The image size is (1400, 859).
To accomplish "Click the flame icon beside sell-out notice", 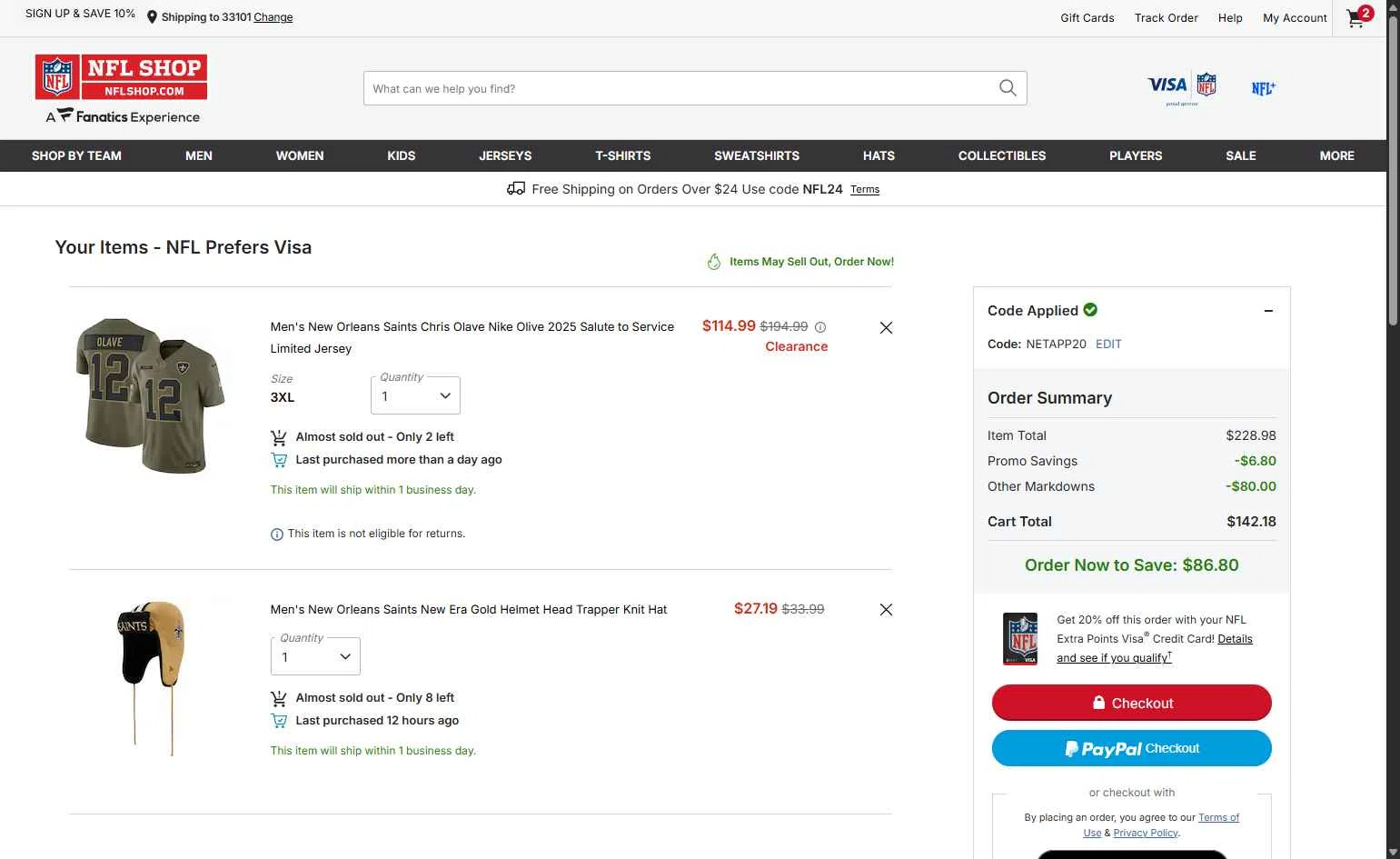I will pyautogui.click(x=714, y=262).
